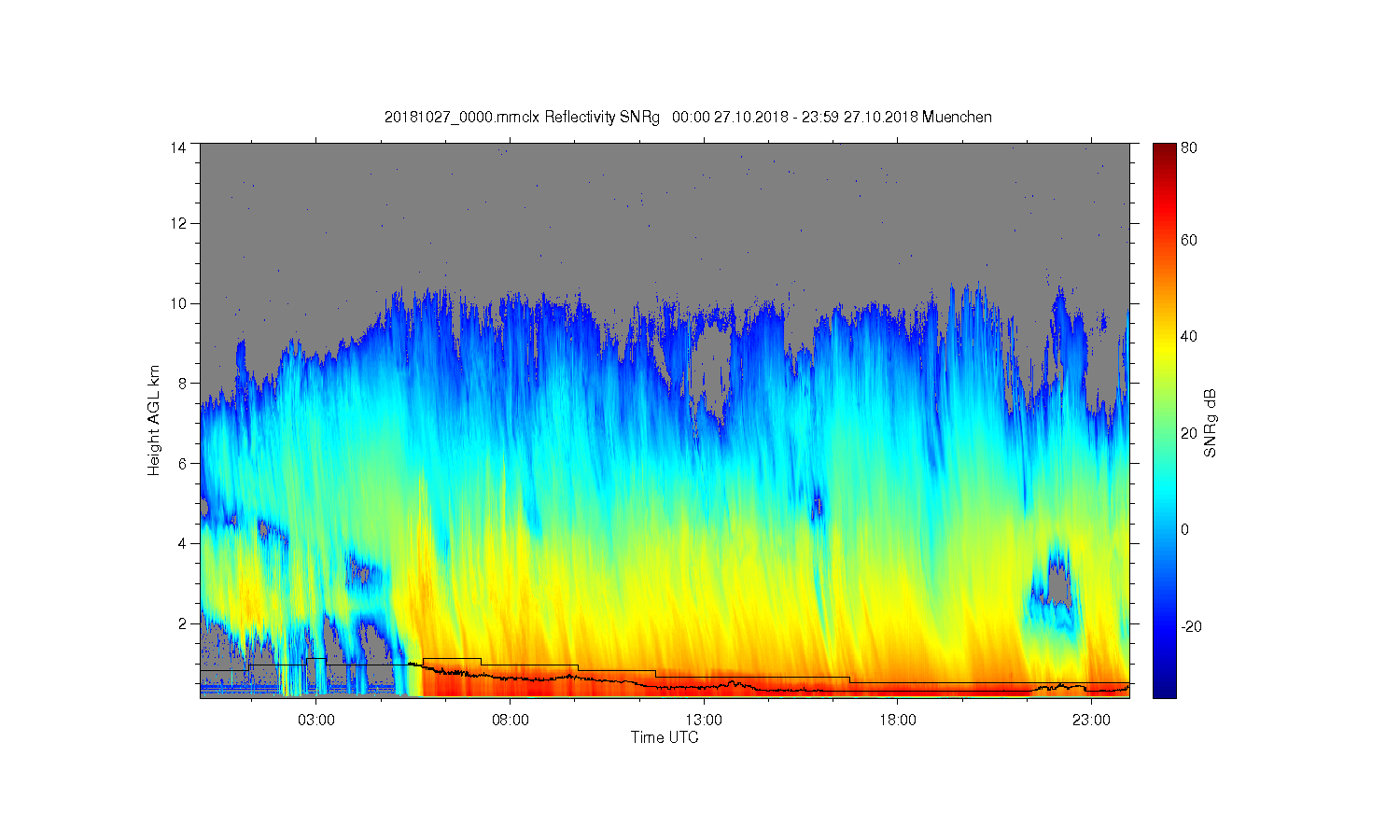Click the 'Time UTC' axis label

(665, 737)
